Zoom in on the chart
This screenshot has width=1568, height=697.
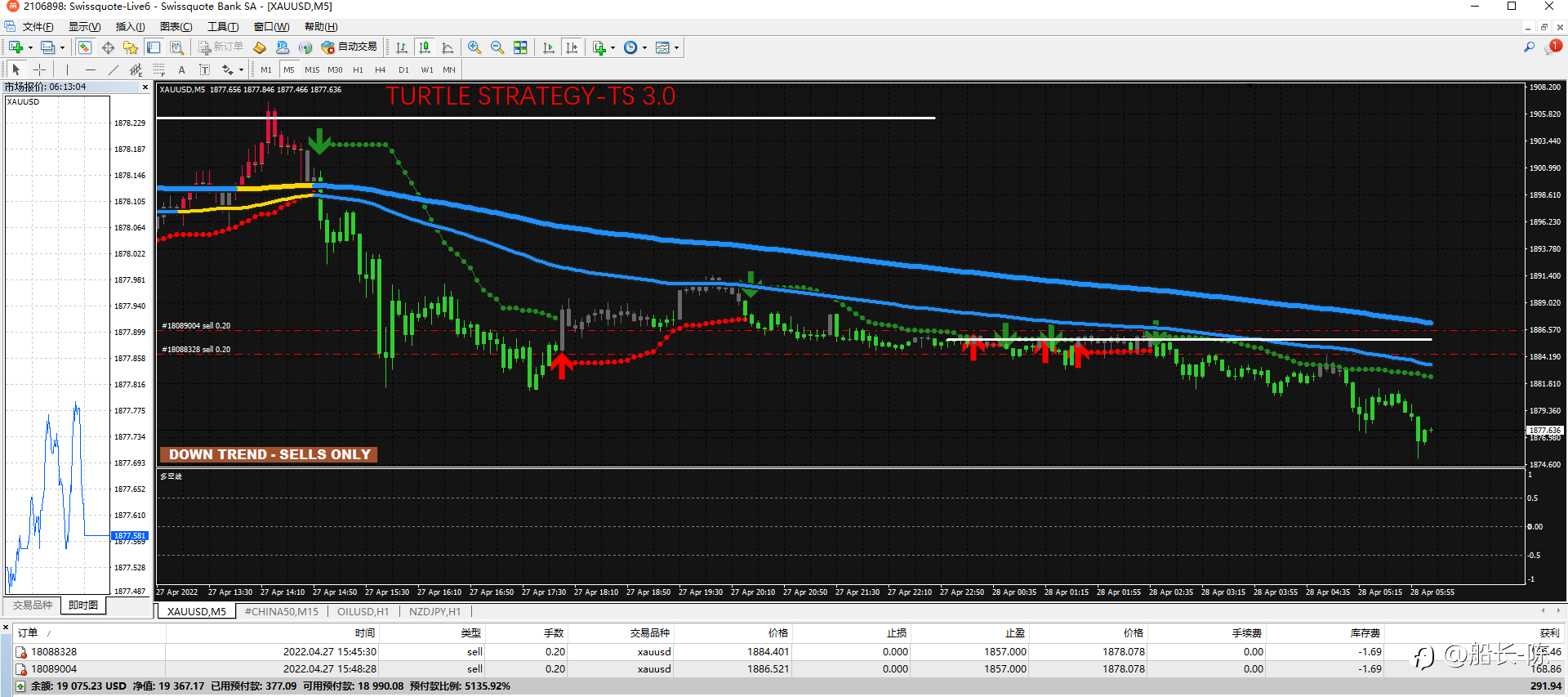[x=474, y=47]
